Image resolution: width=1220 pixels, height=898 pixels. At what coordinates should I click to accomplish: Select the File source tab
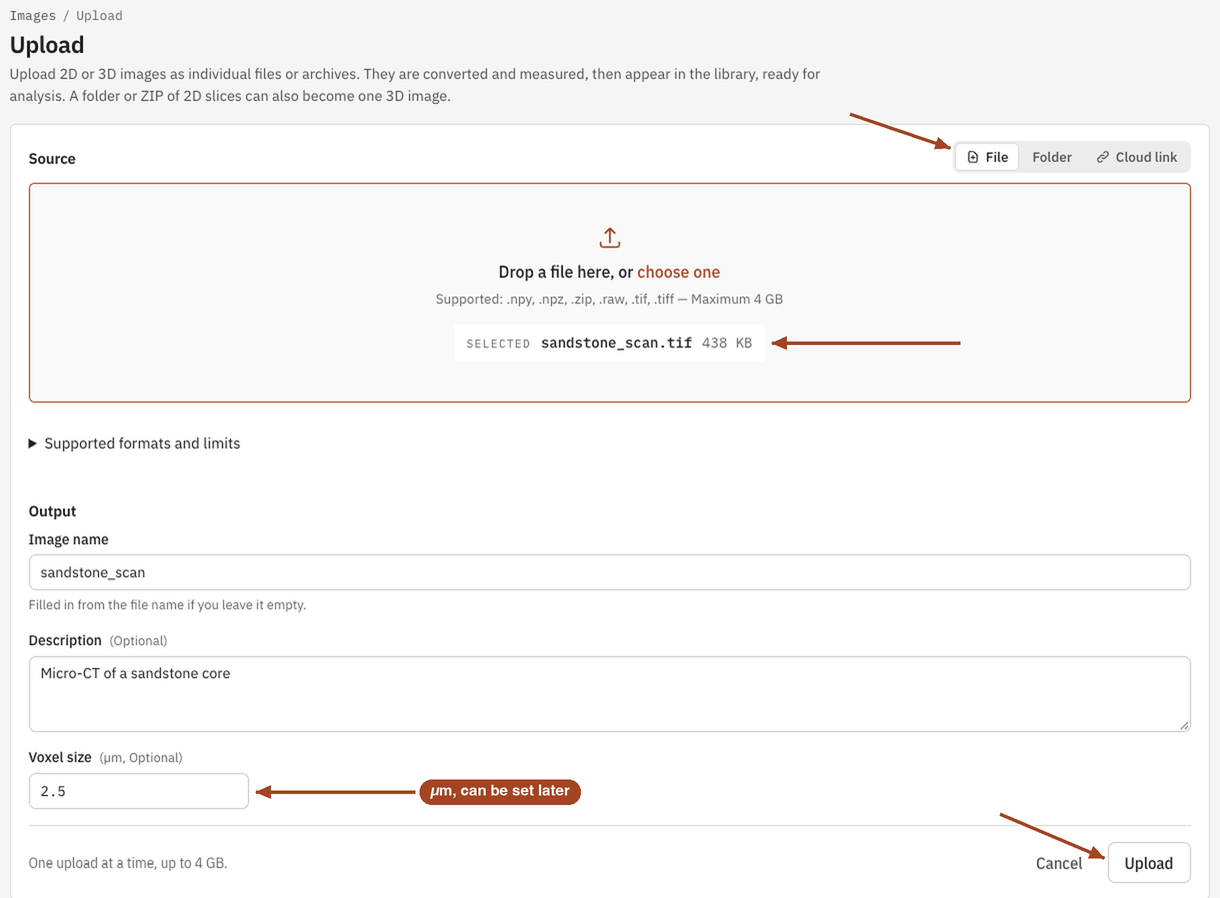pos(987,157)
